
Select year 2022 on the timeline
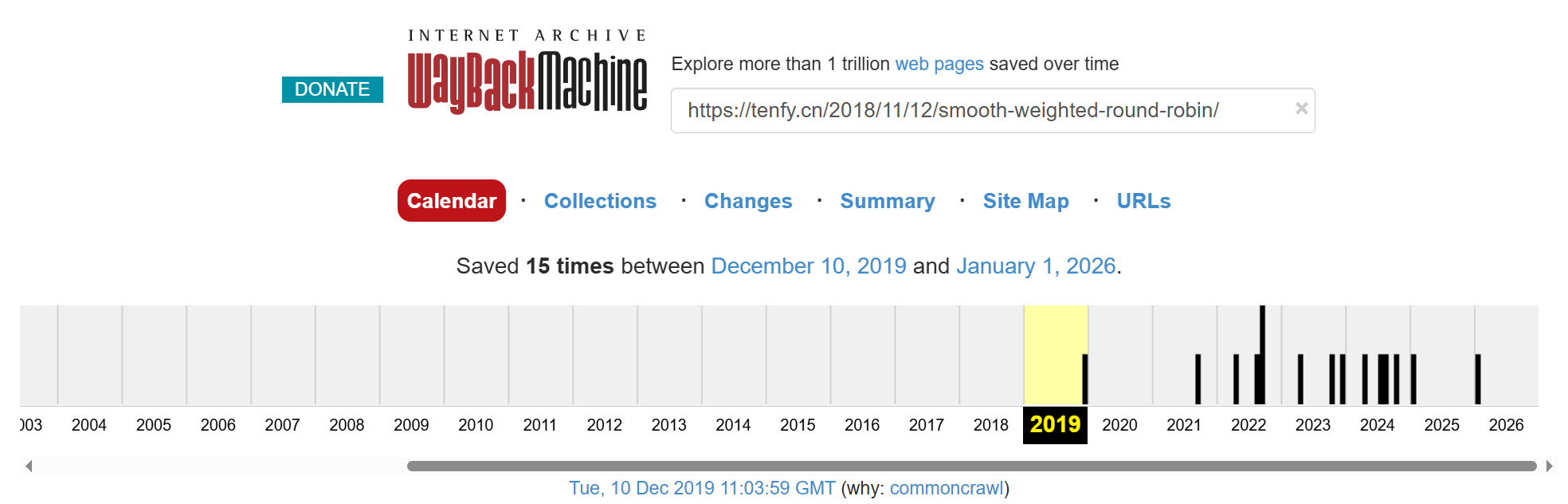[1248, 425]
